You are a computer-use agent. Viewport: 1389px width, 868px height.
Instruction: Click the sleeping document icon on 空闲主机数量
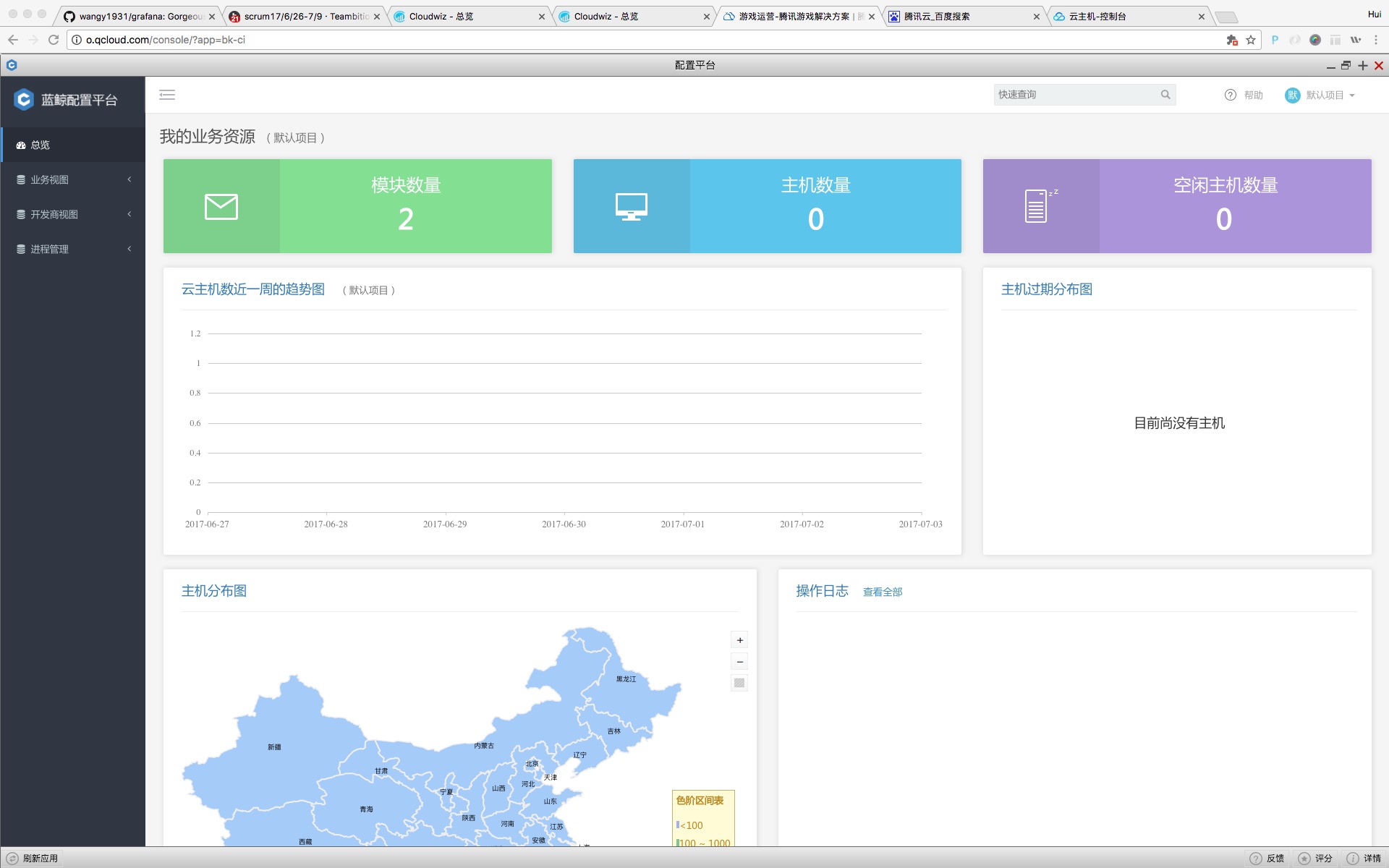1037,207
